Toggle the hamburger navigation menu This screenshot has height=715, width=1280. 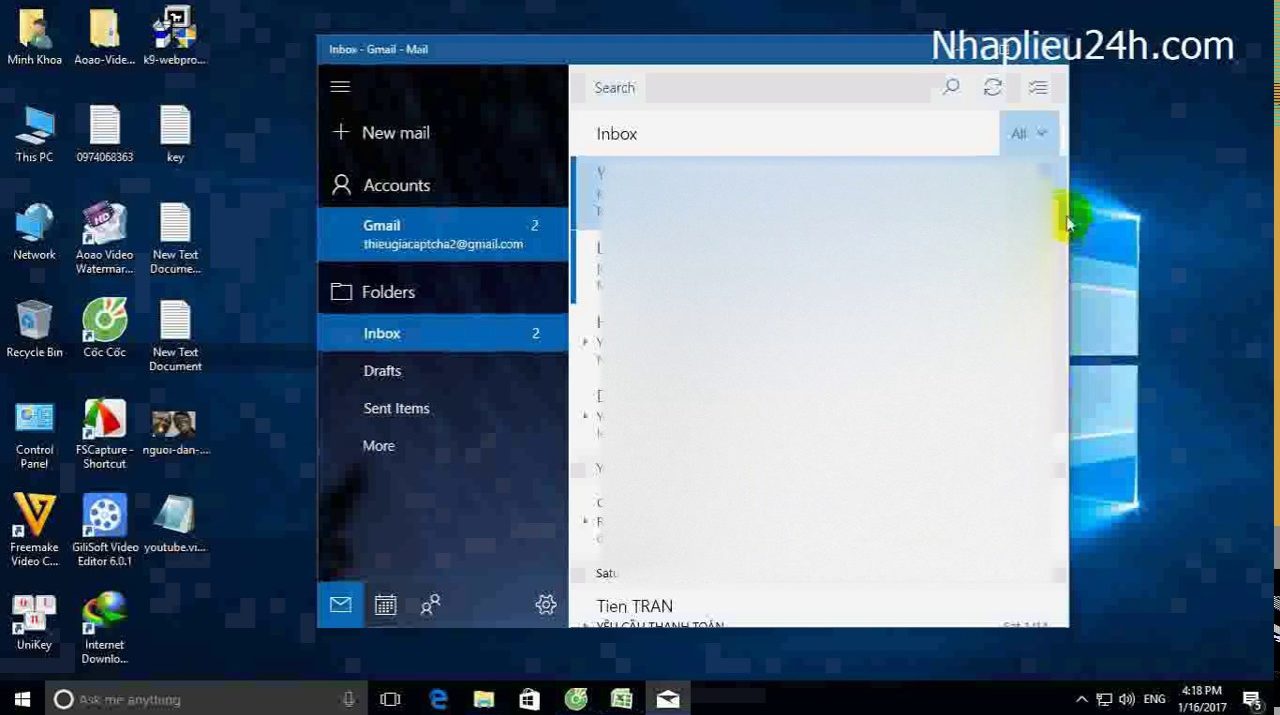[x=340, y=87]
